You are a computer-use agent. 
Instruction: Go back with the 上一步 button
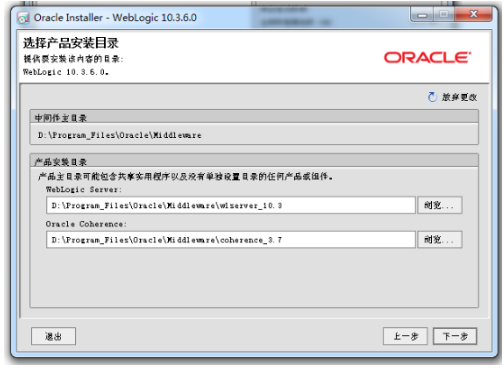(405, 336)
